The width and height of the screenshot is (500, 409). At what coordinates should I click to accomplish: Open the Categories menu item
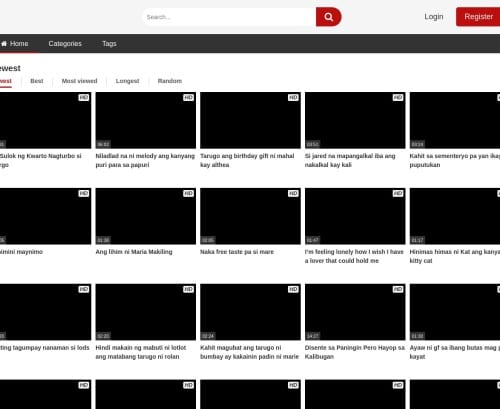point(65,44)
